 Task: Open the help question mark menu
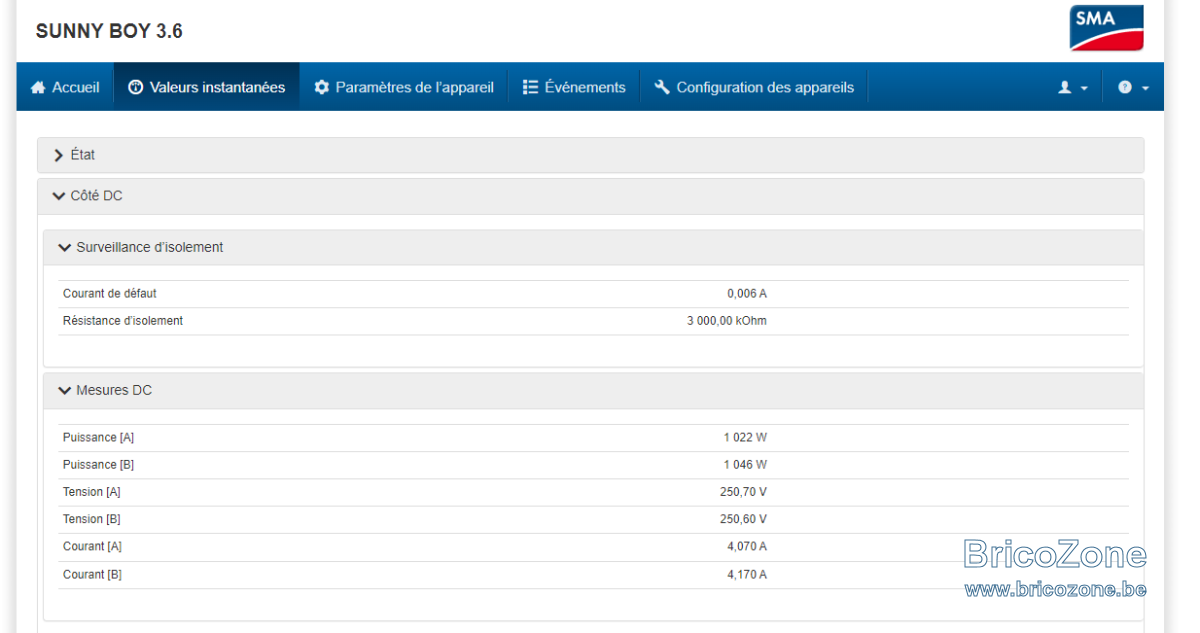click(1125, 88)
